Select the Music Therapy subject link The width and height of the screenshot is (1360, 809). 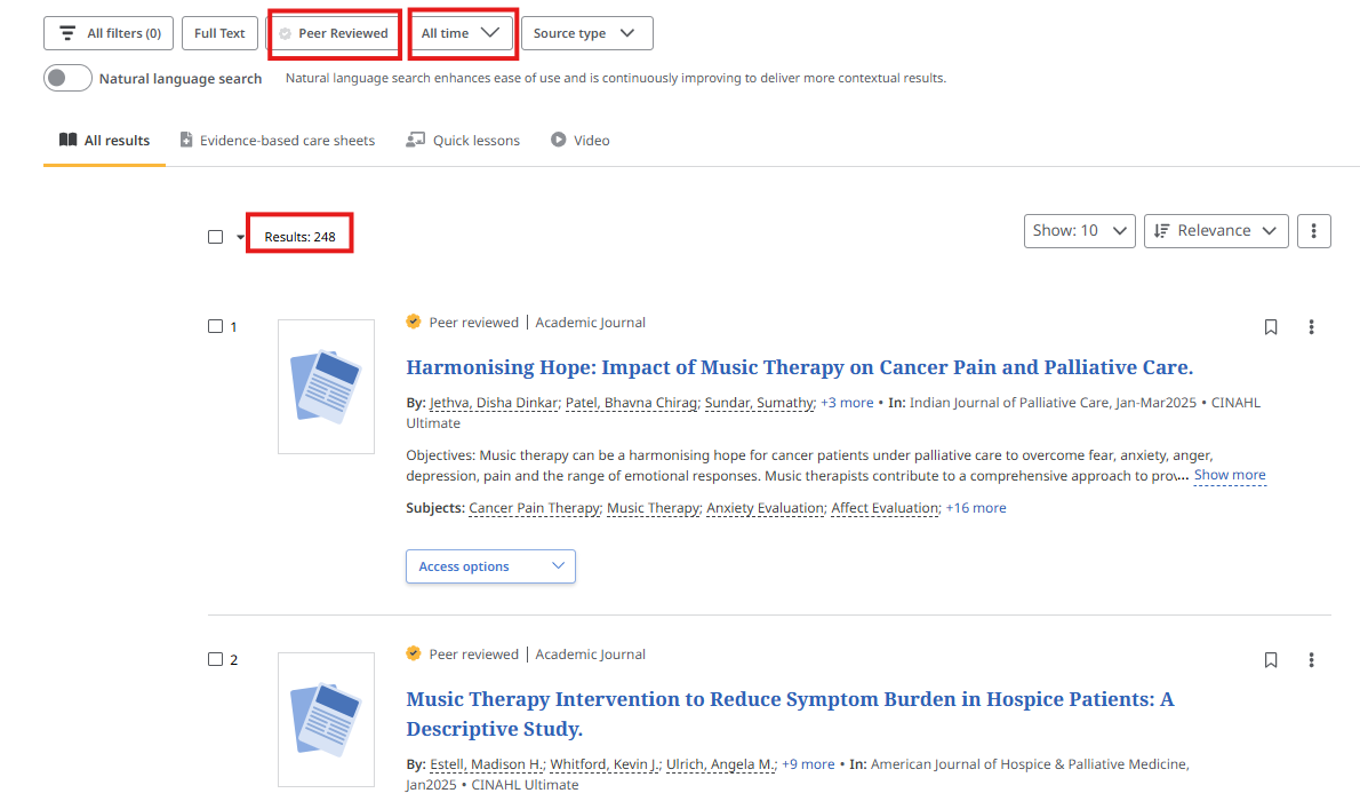point(653,508)
